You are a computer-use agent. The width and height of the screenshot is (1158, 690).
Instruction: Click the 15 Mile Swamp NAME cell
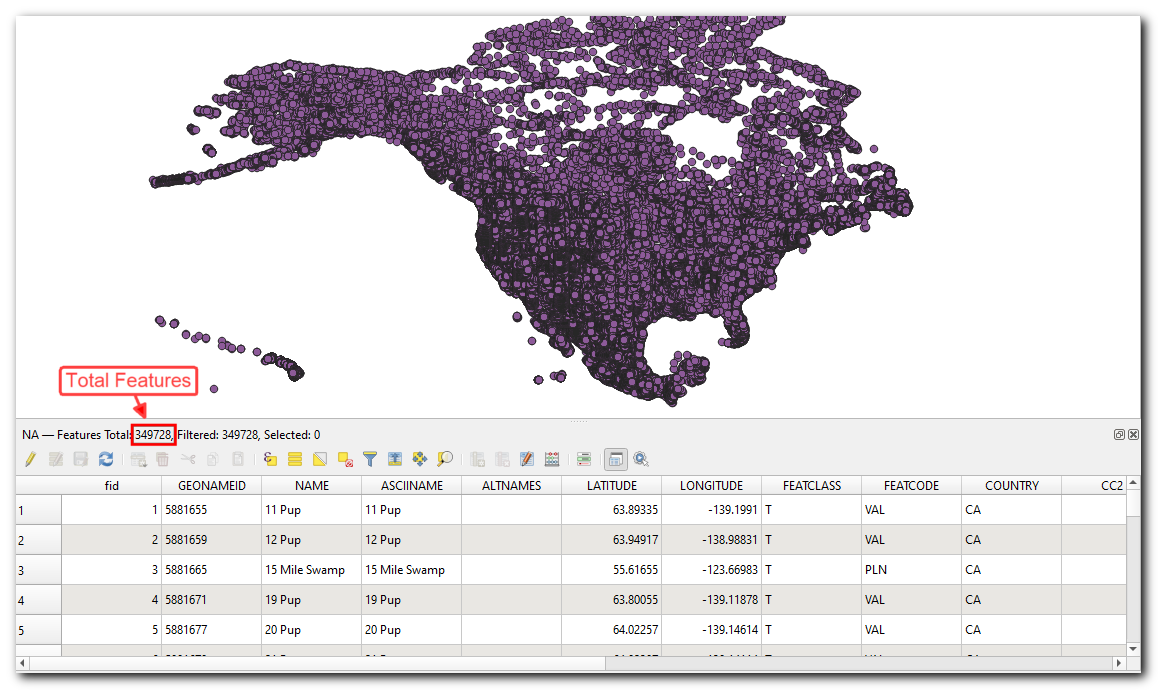point(311,570)
